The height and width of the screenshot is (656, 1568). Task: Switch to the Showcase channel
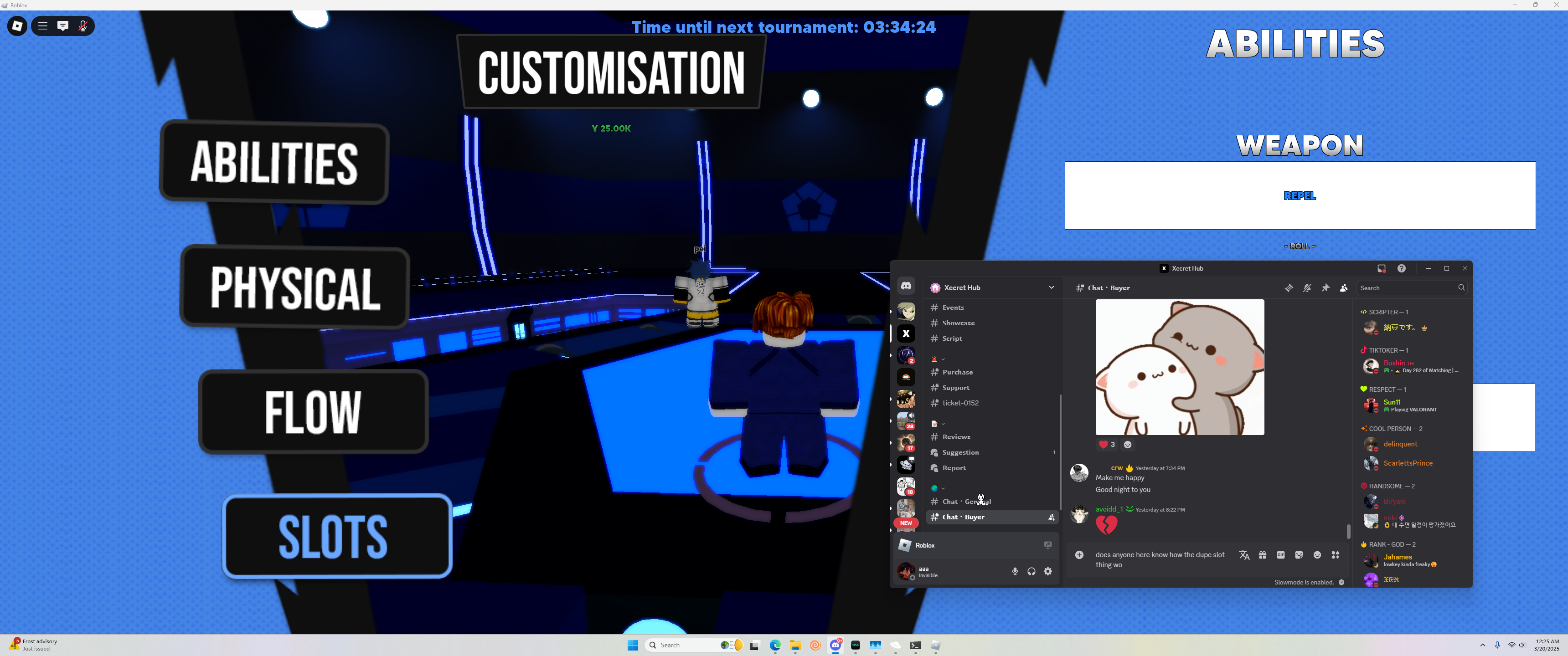click(958, 323)
